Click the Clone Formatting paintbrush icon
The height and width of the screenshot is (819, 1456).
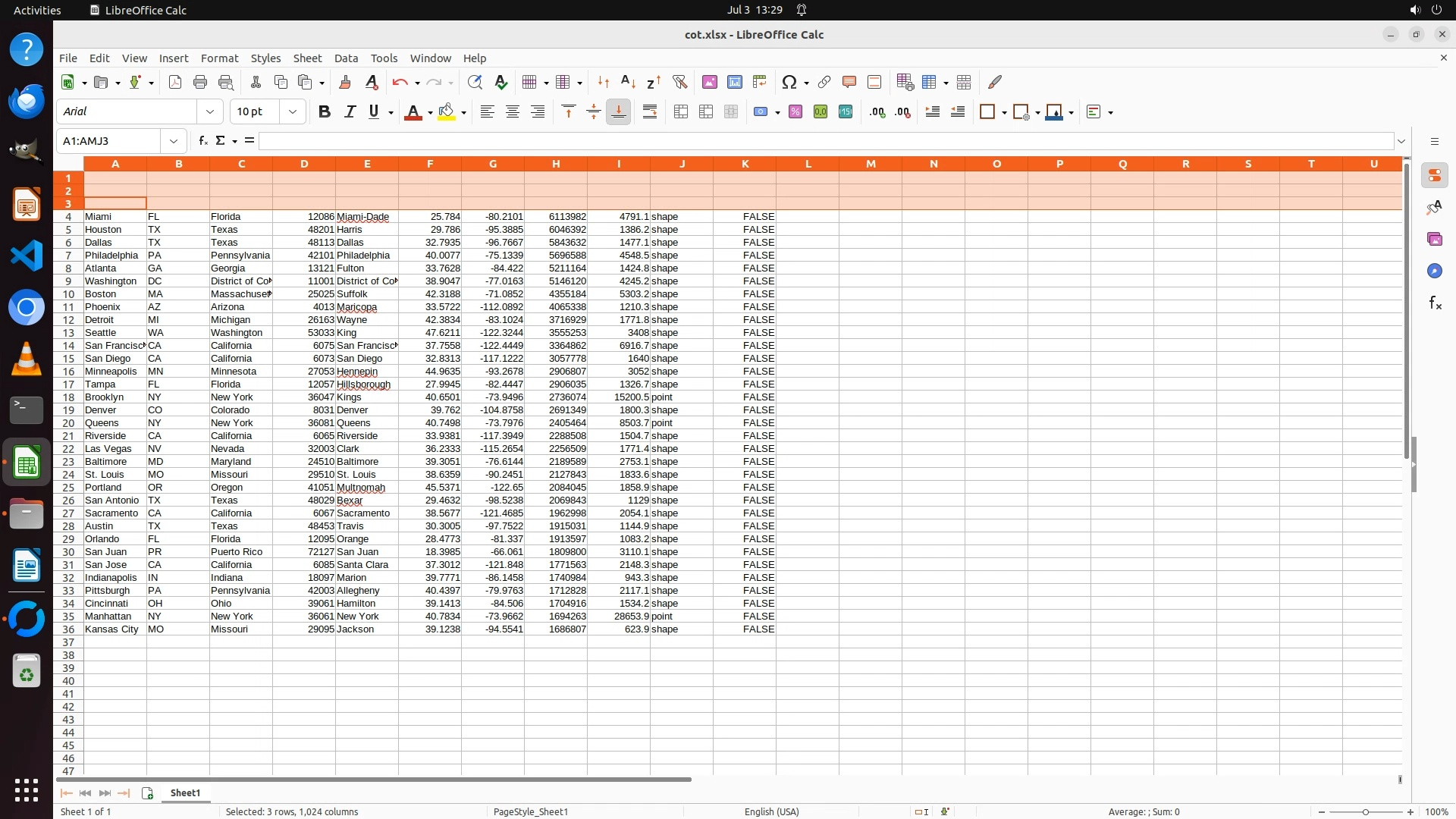[345, 82]
